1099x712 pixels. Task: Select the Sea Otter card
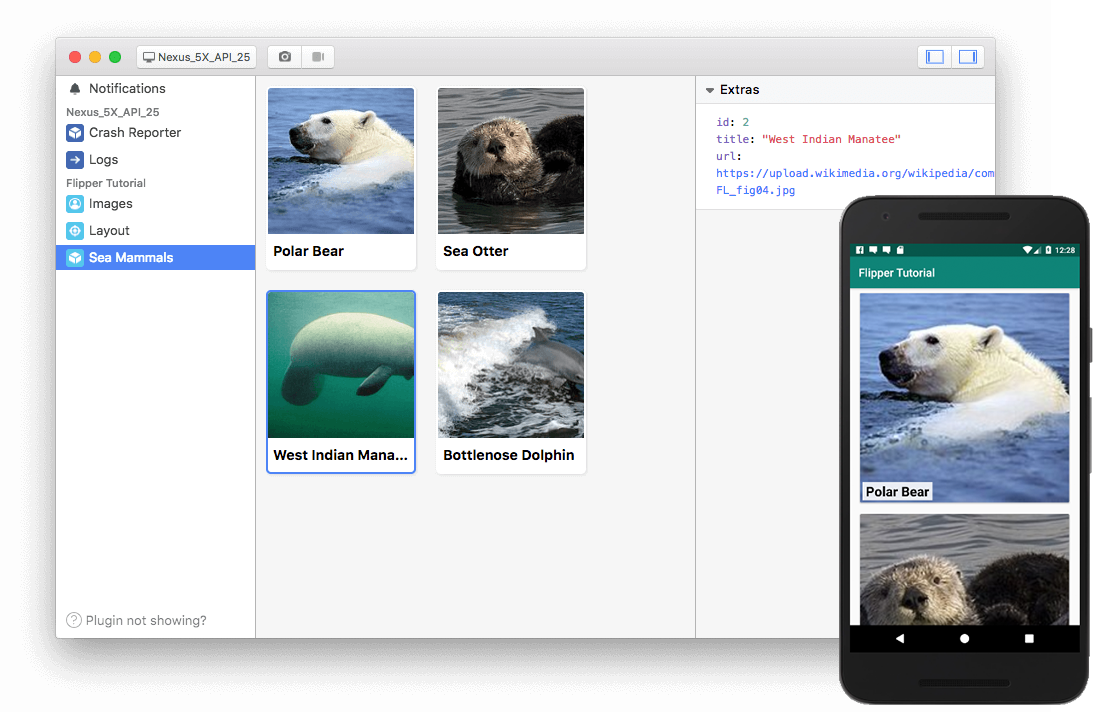pos(510,160)
